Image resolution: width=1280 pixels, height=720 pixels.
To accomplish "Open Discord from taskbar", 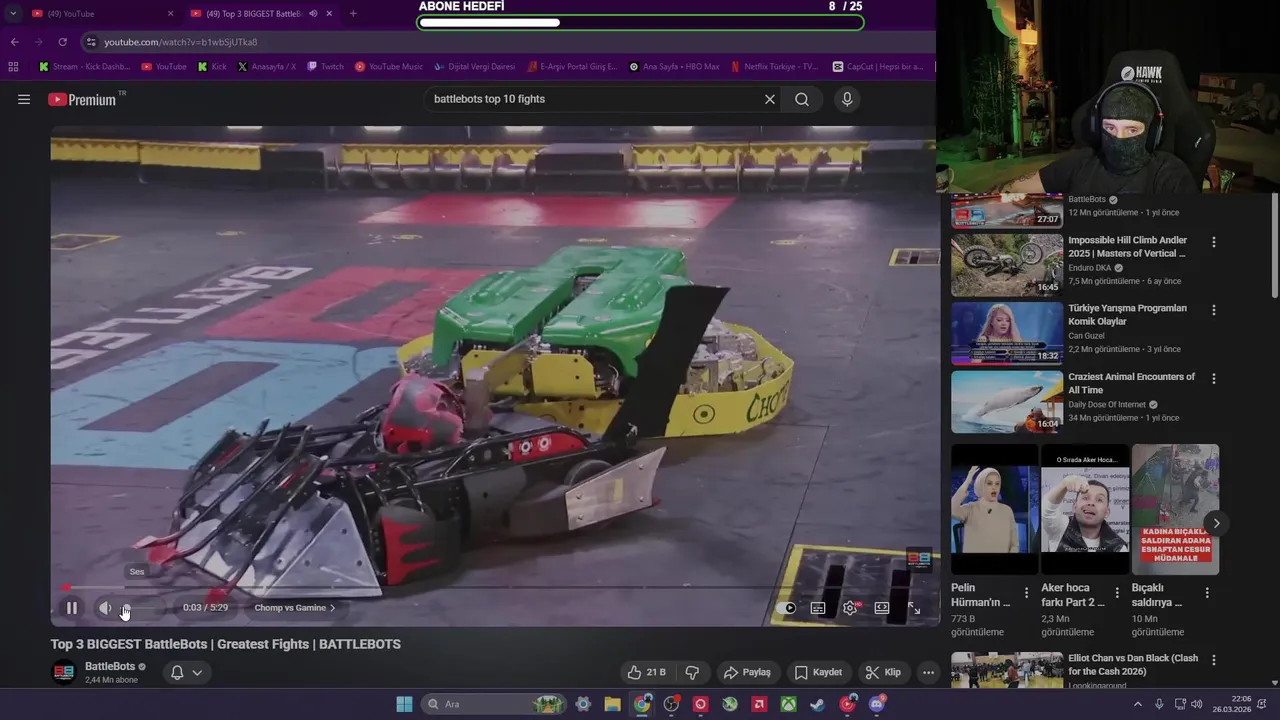I will [x=877, y=704].
